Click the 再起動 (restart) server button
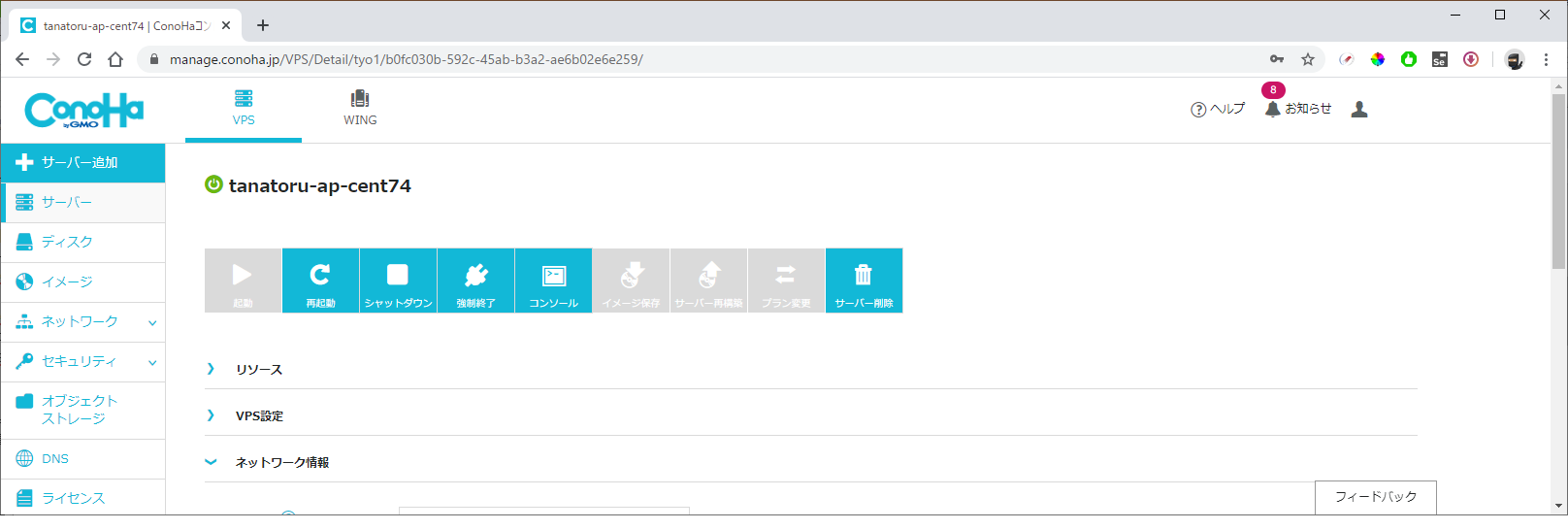 (x=320, y=281)
